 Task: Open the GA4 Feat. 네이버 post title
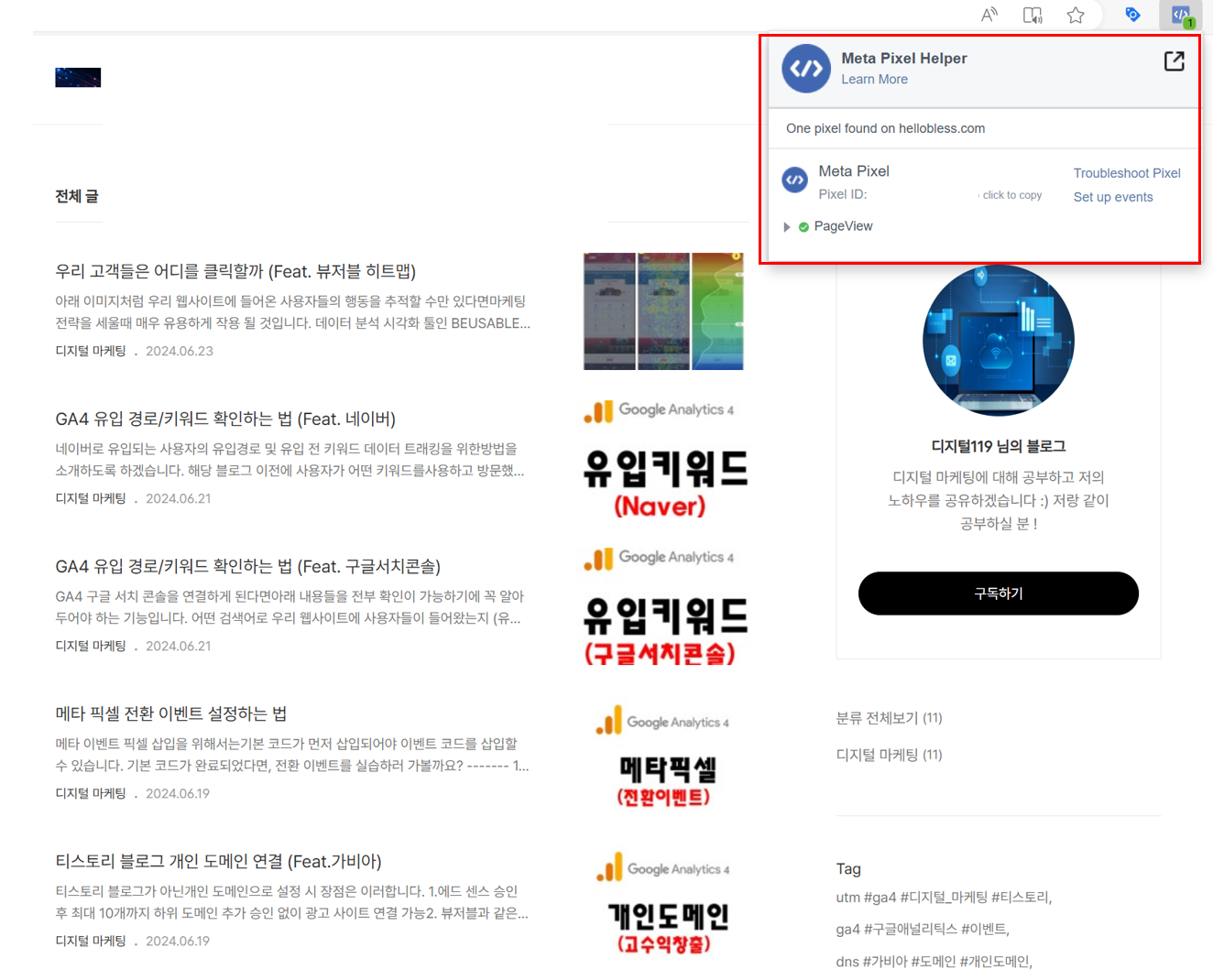pyautogui.click(x=225, y=419)
